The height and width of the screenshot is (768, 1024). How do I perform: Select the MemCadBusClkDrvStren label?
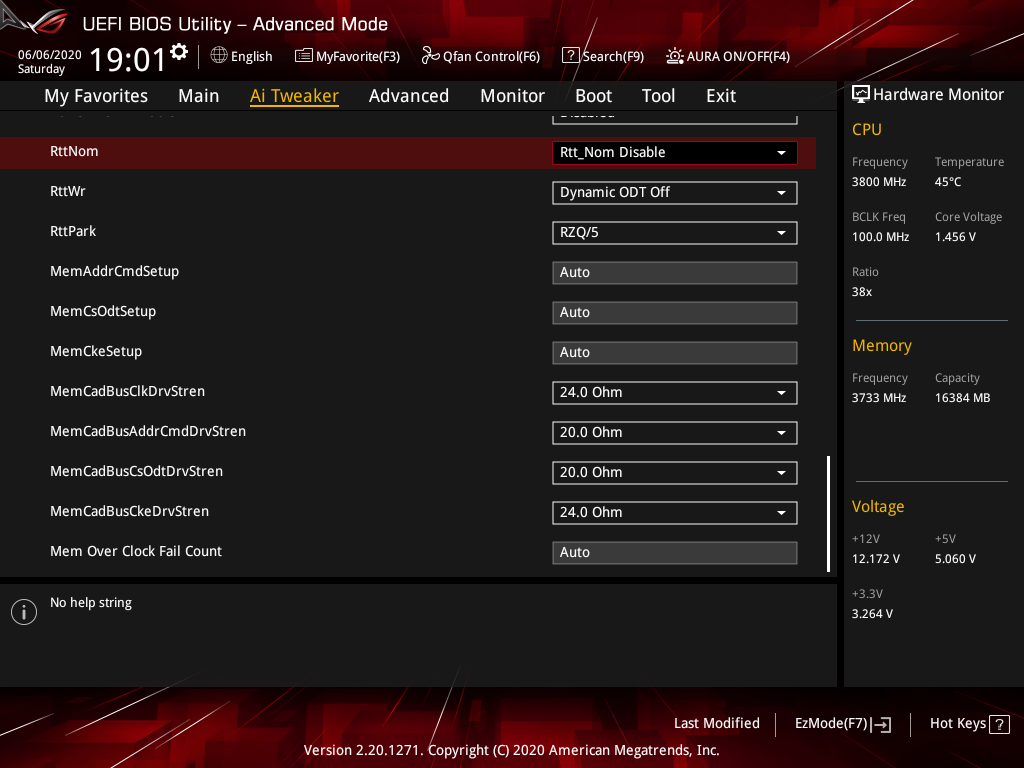click(127, 391)
